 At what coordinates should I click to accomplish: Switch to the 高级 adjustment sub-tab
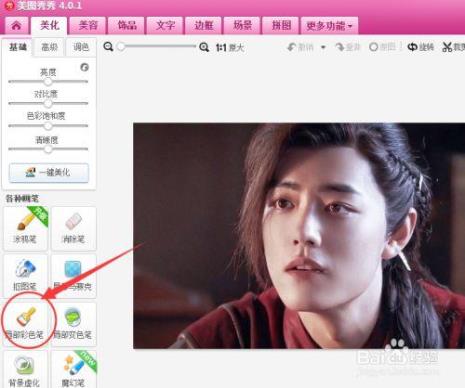49,47
